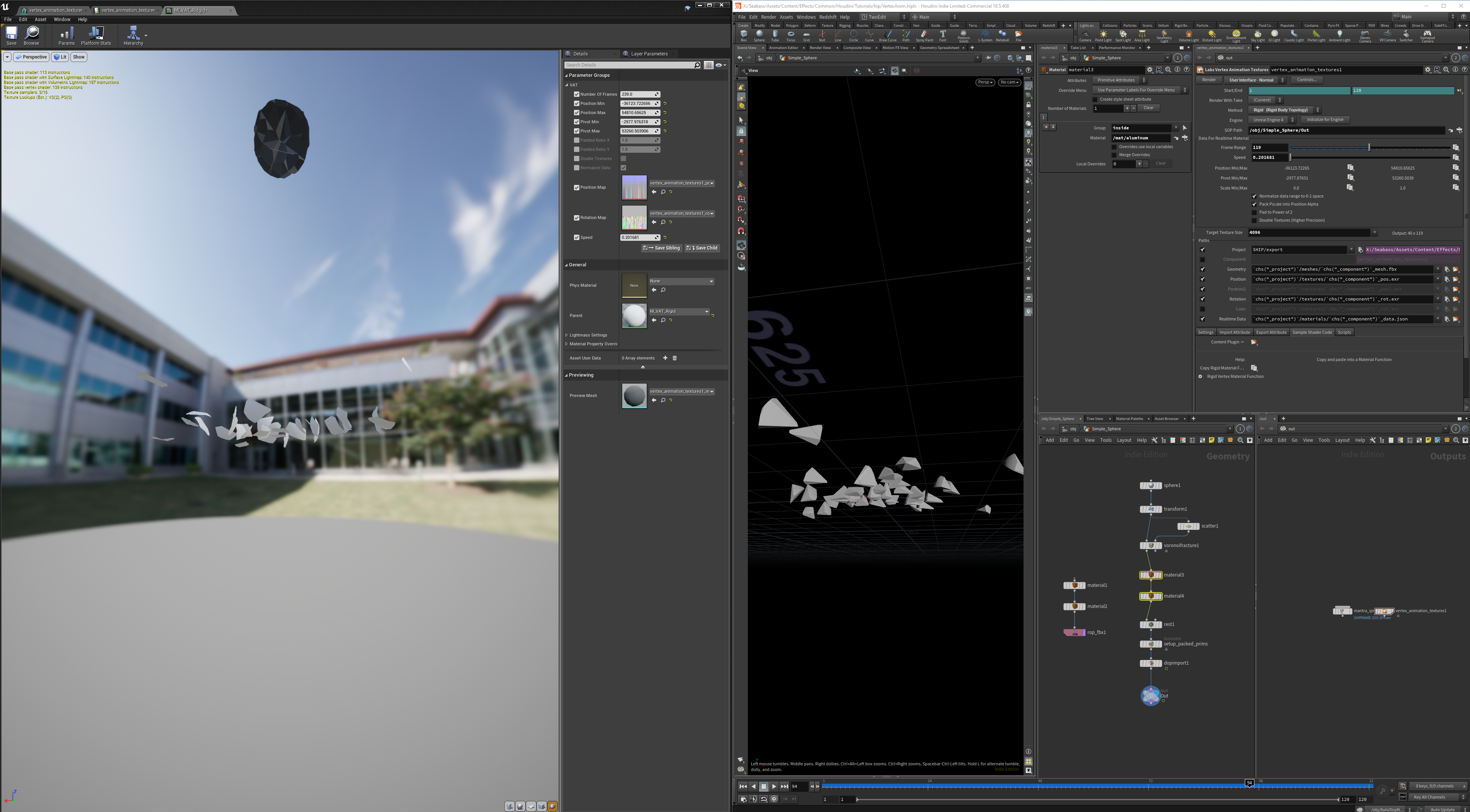Click the Lit view mode button
Image resolution: width=1470 pixels, height=812 pixels.
pyautogui.click(x=60, y=57)
